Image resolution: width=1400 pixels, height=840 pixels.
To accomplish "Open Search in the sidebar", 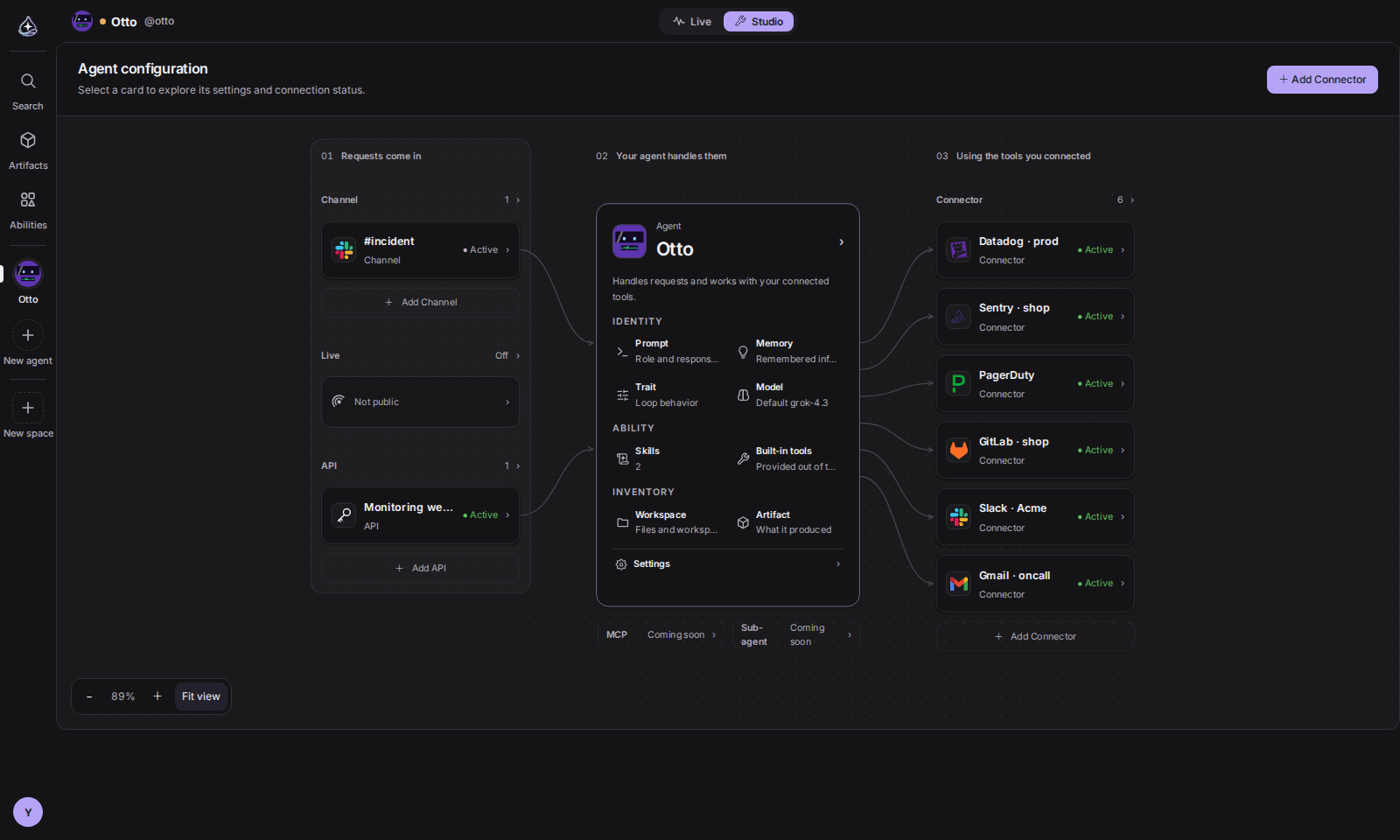I will pos(28,91).
